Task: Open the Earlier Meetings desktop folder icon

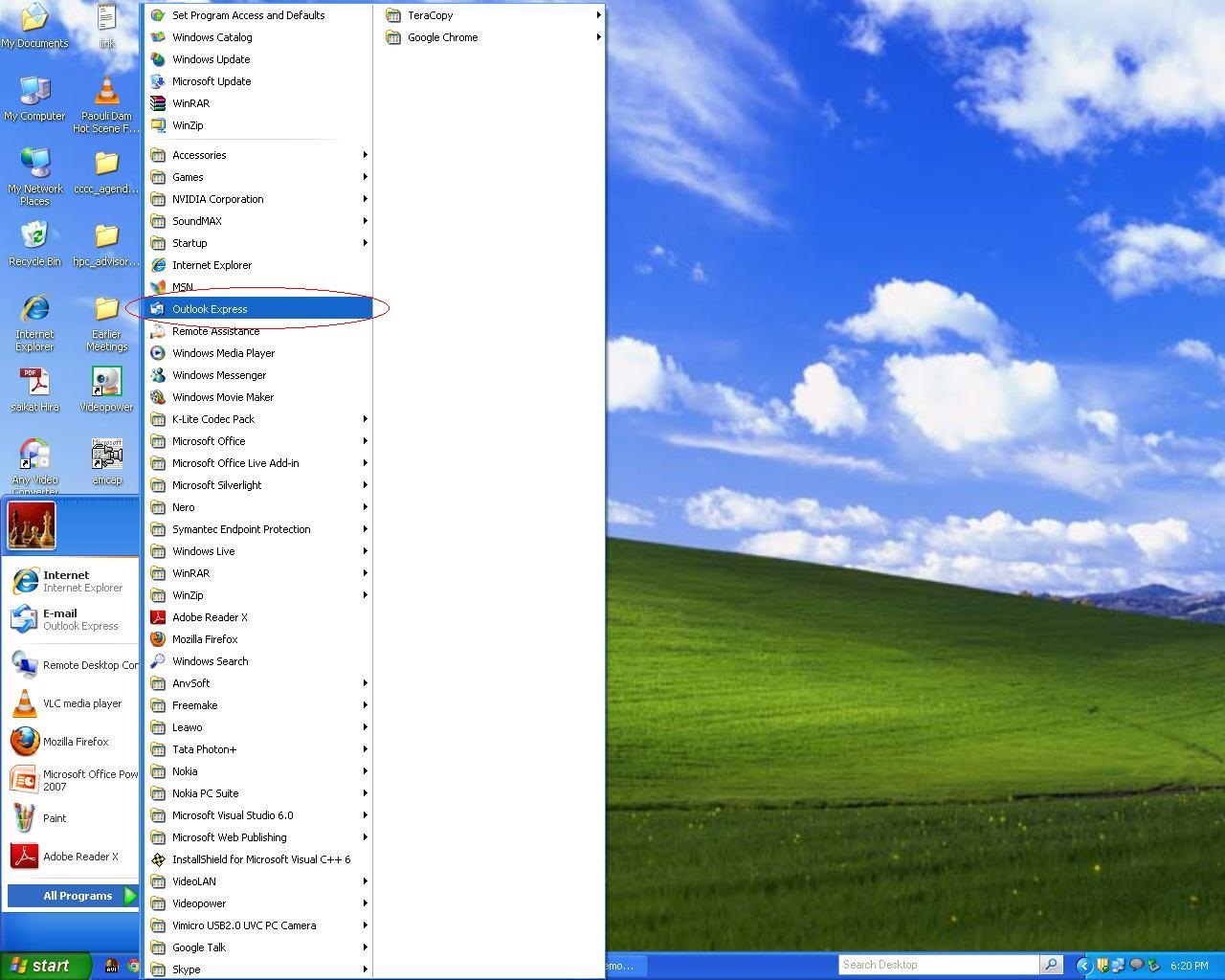Action: (x=106, y=308)
